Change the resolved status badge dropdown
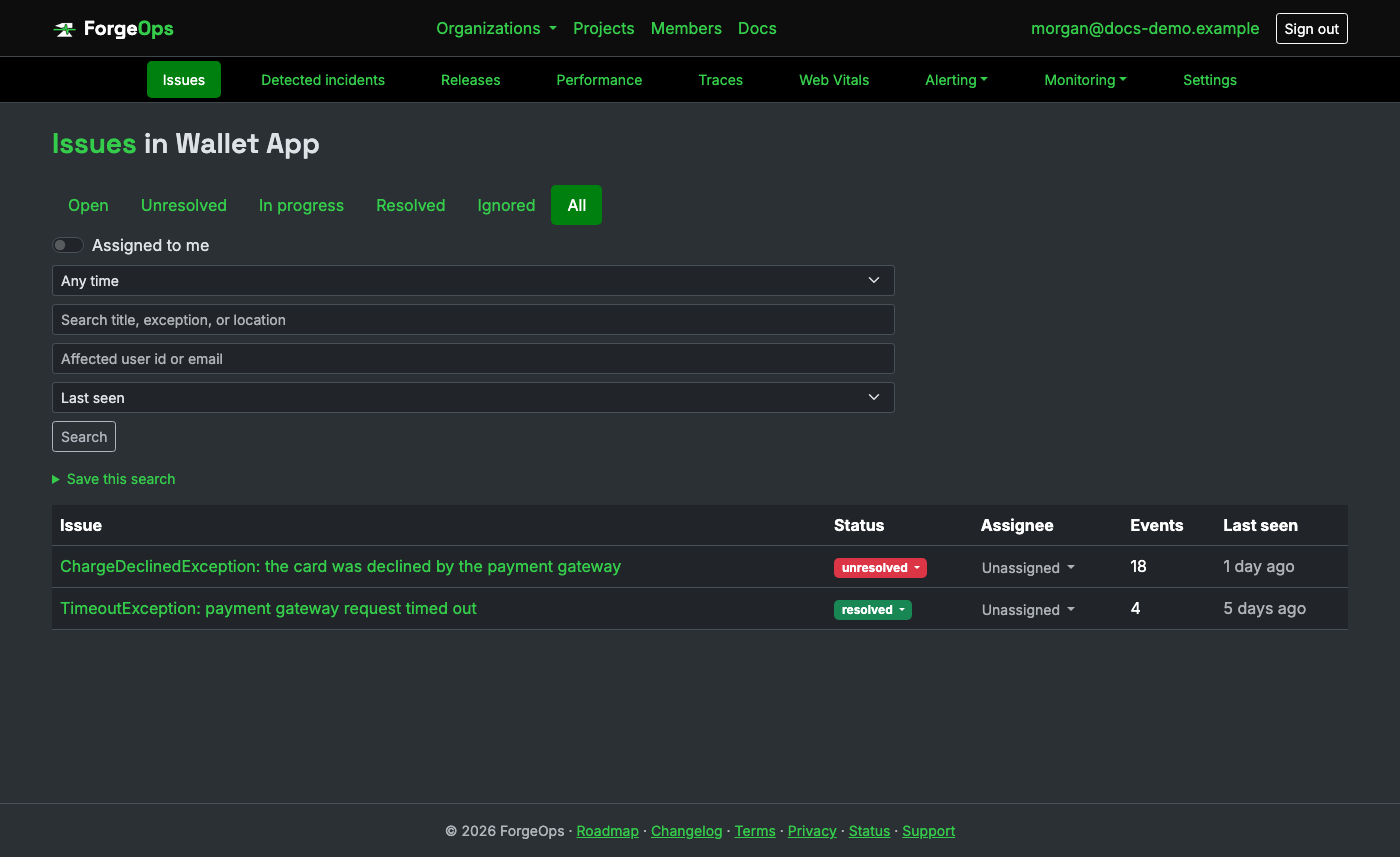 873,610
